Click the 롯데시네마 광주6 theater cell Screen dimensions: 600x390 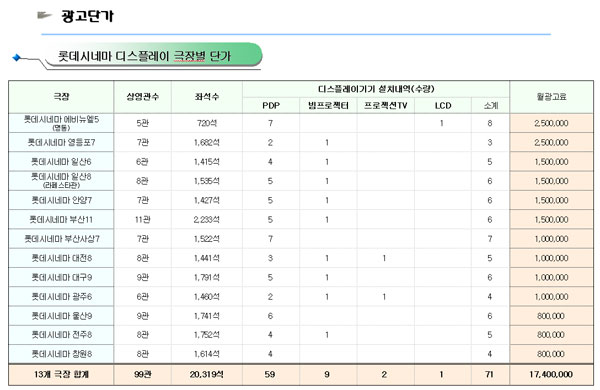click(61, 297)
